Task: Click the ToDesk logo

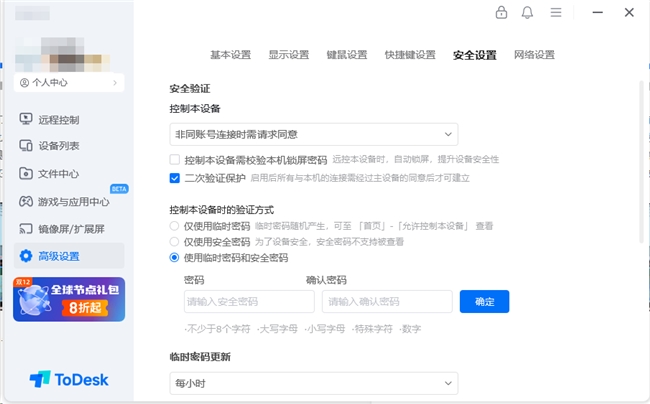Action: tap(68, 379)
